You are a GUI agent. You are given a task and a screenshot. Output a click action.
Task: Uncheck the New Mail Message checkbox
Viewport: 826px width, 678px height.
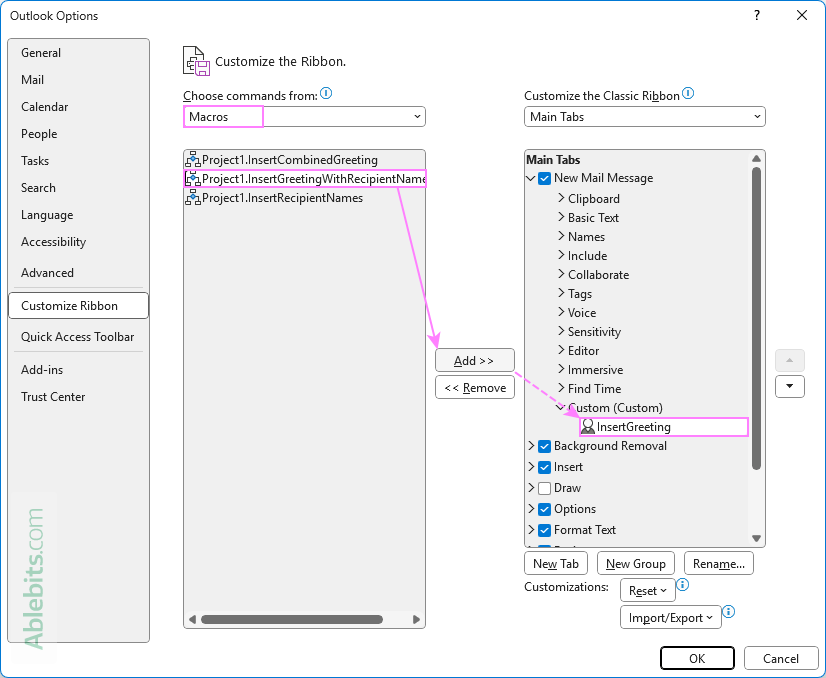(x=545, y=179)
